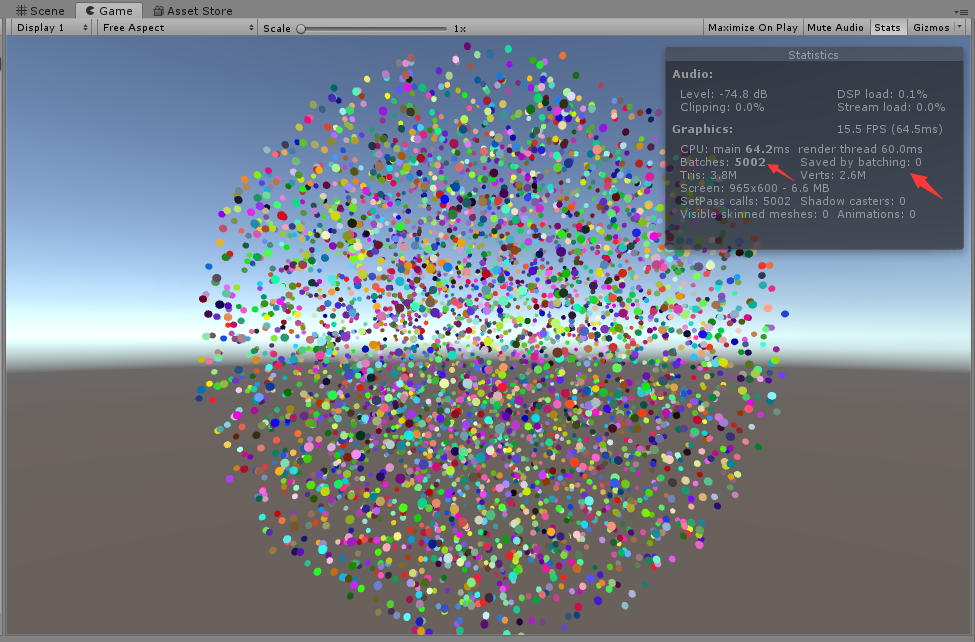Image resolution: width=975 pixels, height=642 pixels.
Task: Open the Asset Store tab
Action: [193, 11]
